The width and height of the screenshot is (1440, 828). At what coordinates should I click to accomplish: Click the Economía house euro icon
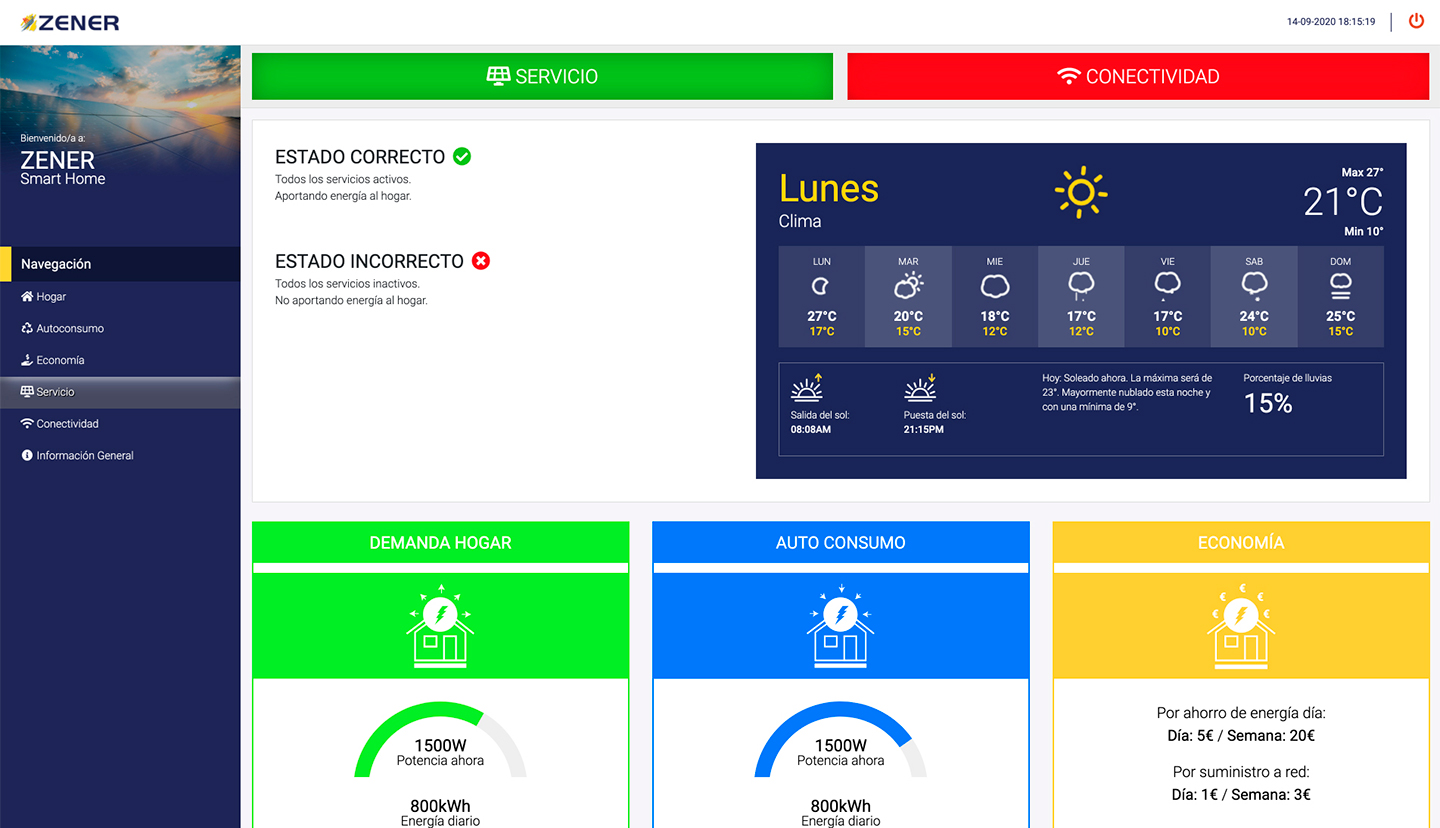click(x=1240, y=627)
